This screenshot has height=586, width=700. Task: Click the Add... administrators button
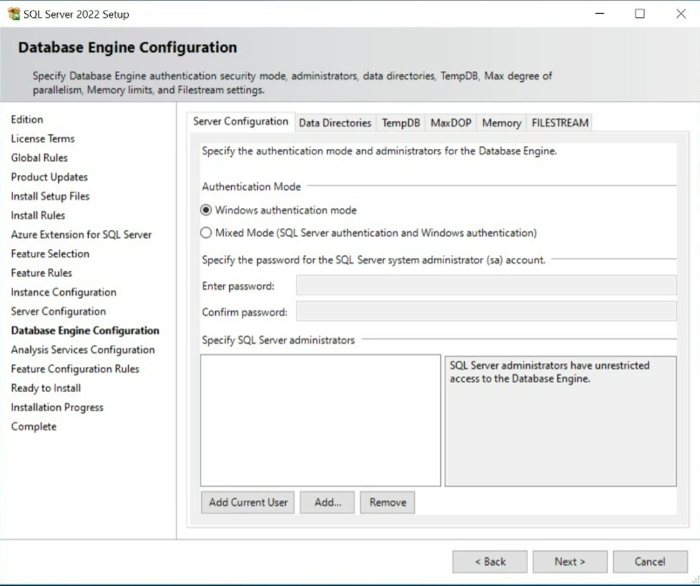[x=327, y=503]
